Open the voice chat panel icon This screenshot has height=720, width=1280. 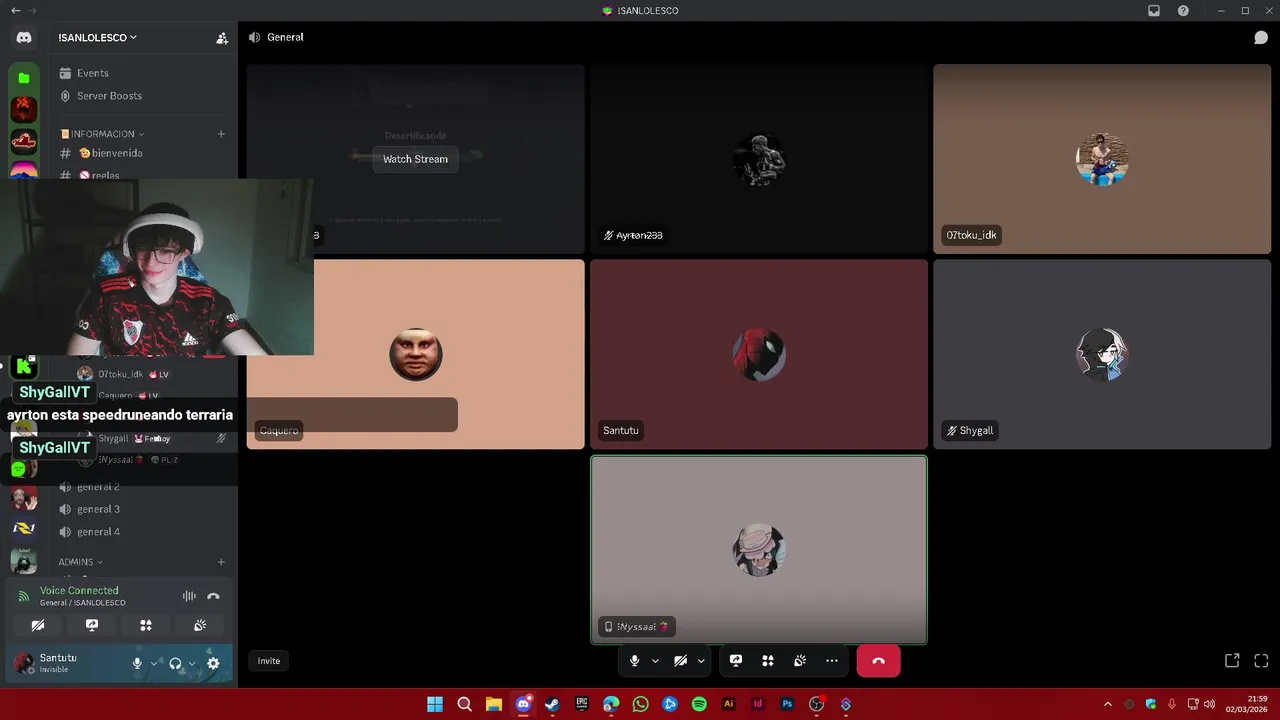[1261, 37]
